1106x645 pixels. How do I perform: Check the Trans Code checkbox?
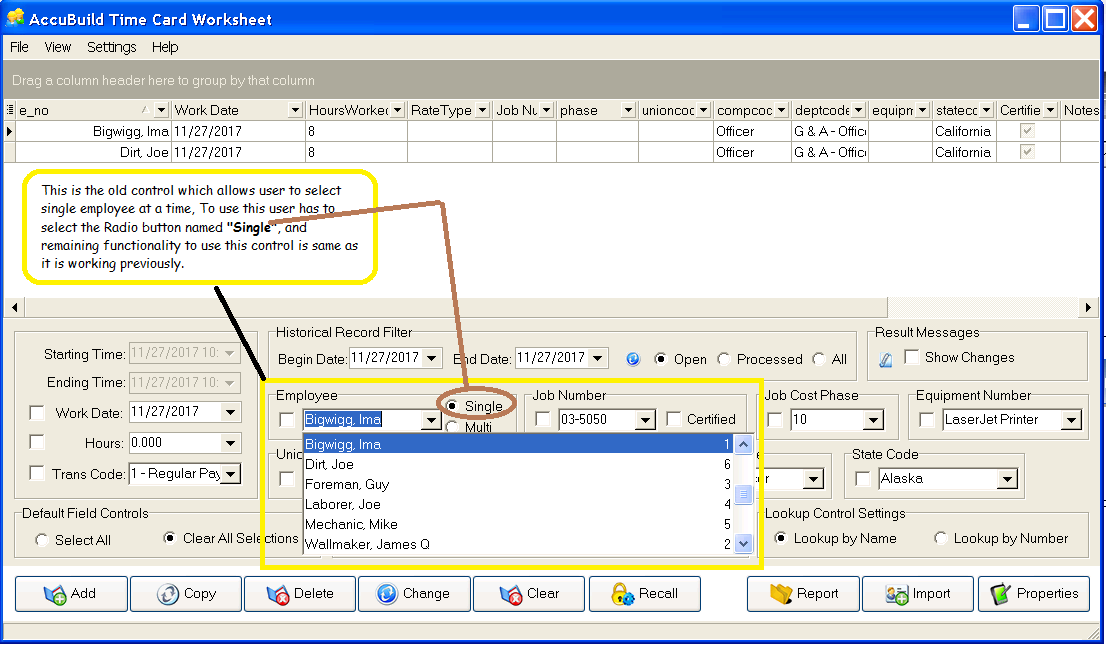tap(37, 473)
